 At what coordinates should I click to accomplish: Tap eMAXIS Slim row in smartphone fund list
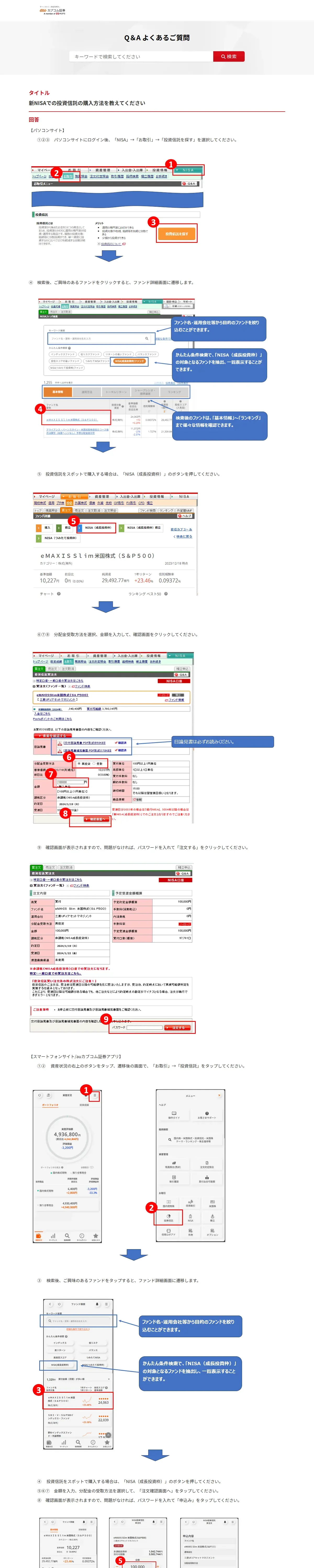pos(77,1400)
